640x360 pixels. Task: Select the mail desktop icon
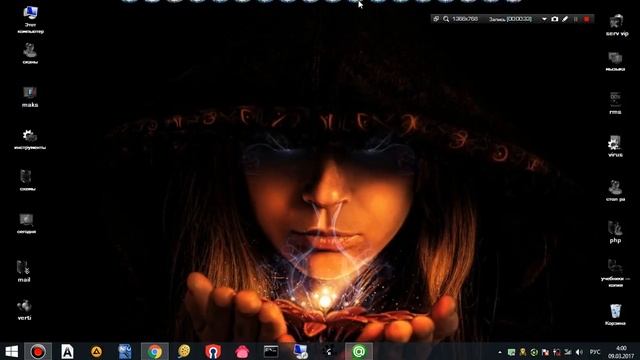24,271
